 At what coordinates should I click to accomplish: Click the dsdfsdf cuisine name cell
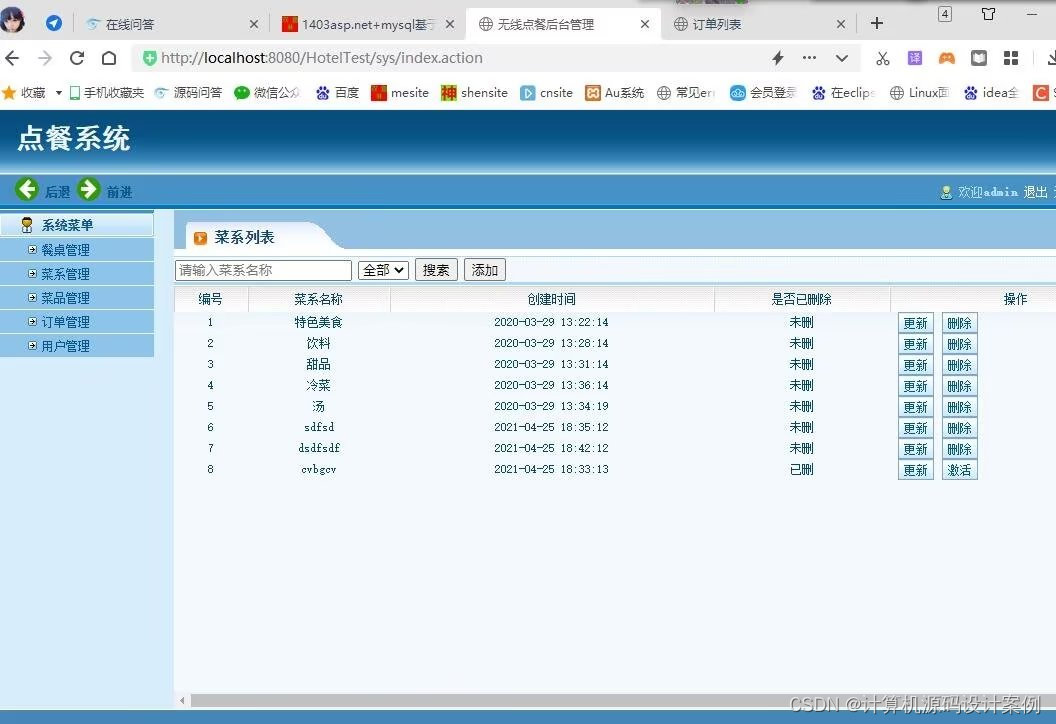click(319, 448)
